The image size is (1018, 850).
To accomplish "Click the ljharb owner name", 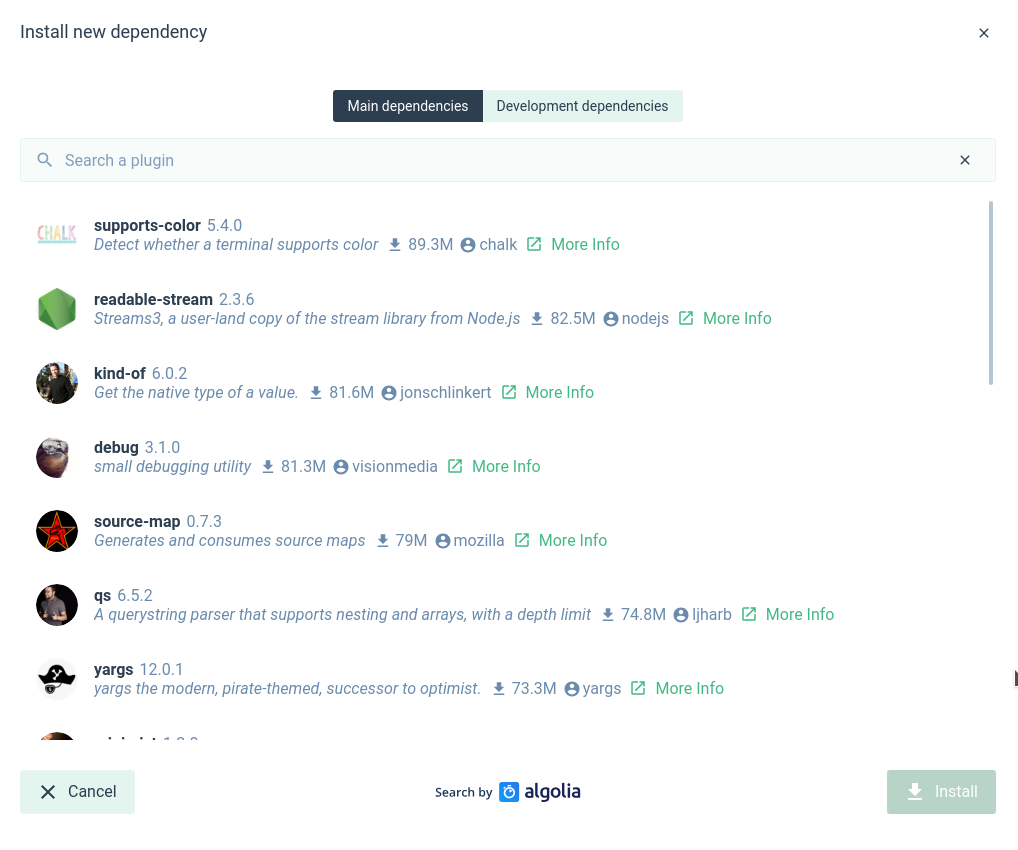I will tap(712, 615).
